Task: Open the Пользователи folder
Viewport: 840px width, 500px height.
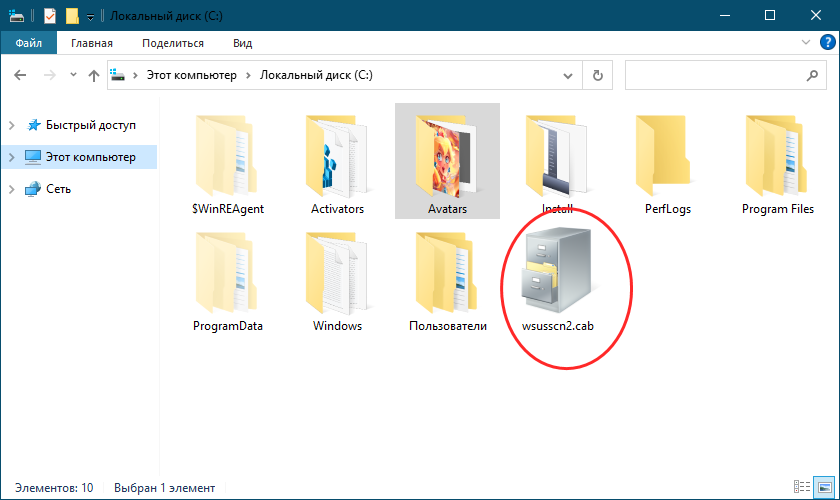Action: click(x=447, y=280)
